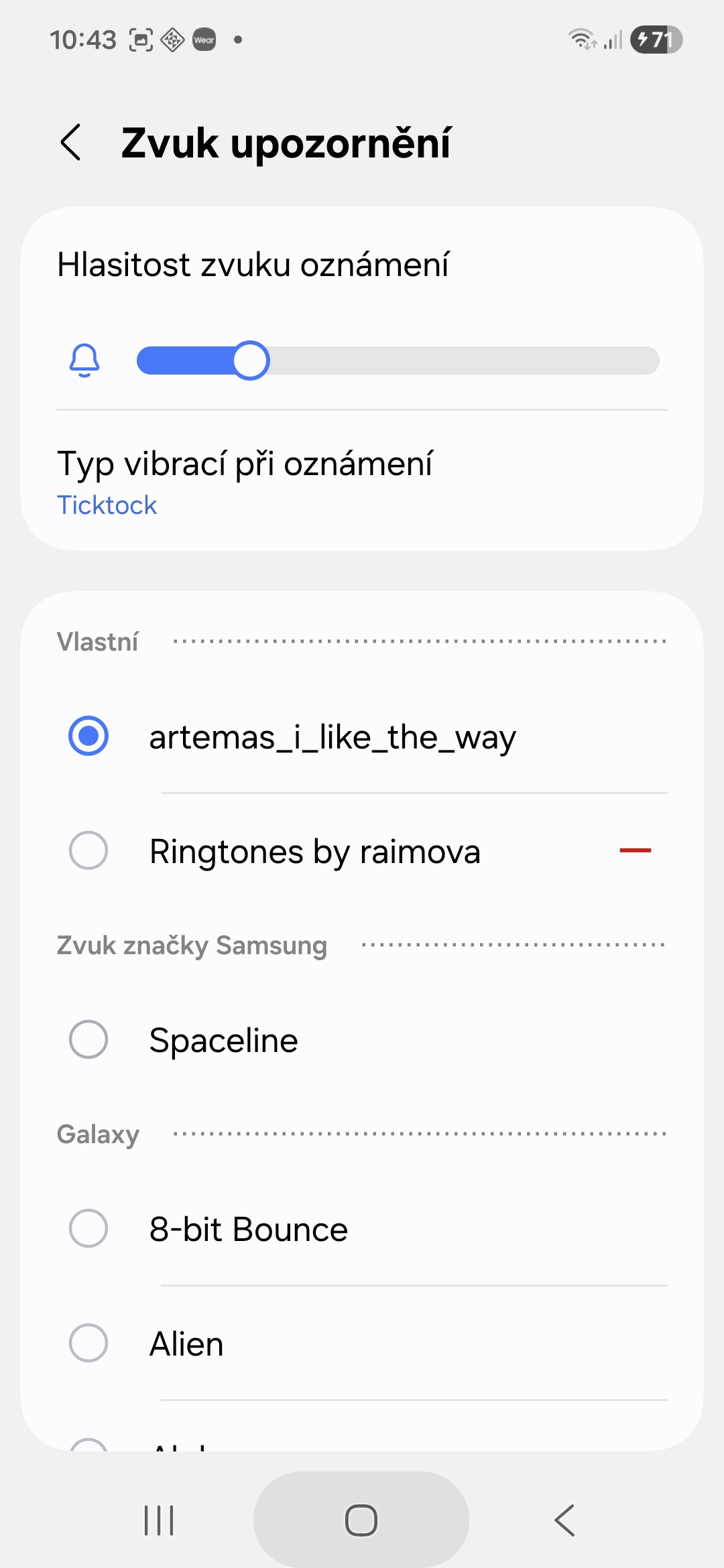724x1568 pixels.
Task: Tap the Ticktock vibration type link
Action: pyautogui.click(x=107, y=505)
